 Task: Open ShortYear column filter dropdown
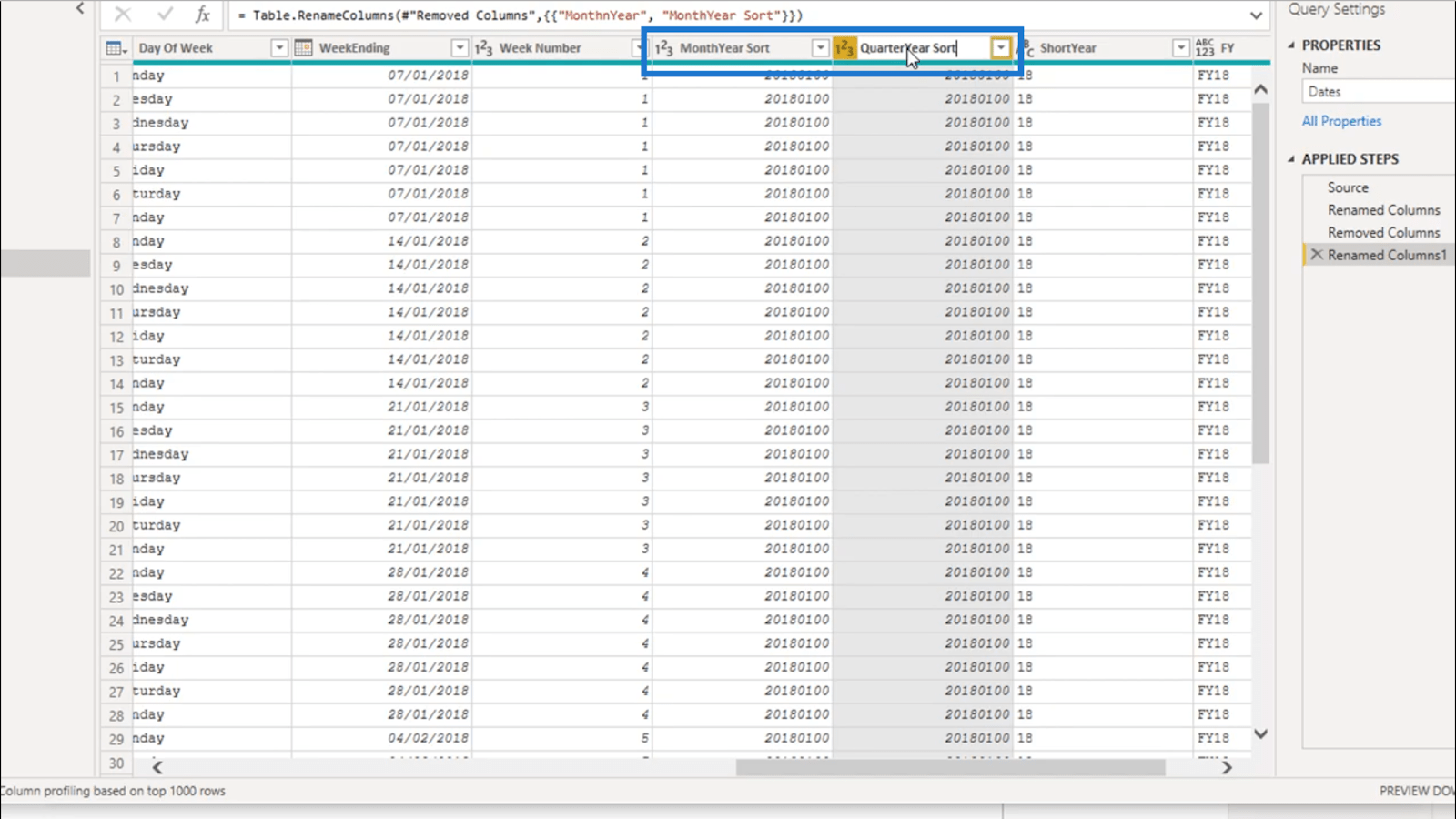tap(1180, 48)
